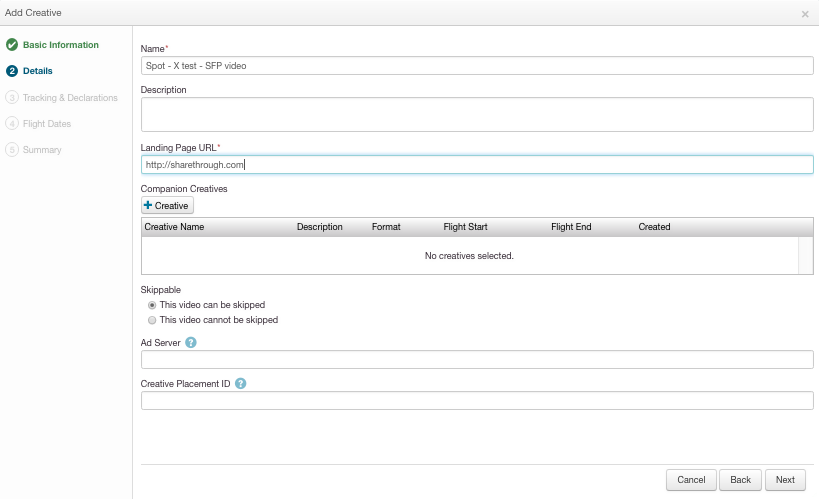Go to the Next step
The height and width of the screenshot is (499, 819).
point(785,480)
